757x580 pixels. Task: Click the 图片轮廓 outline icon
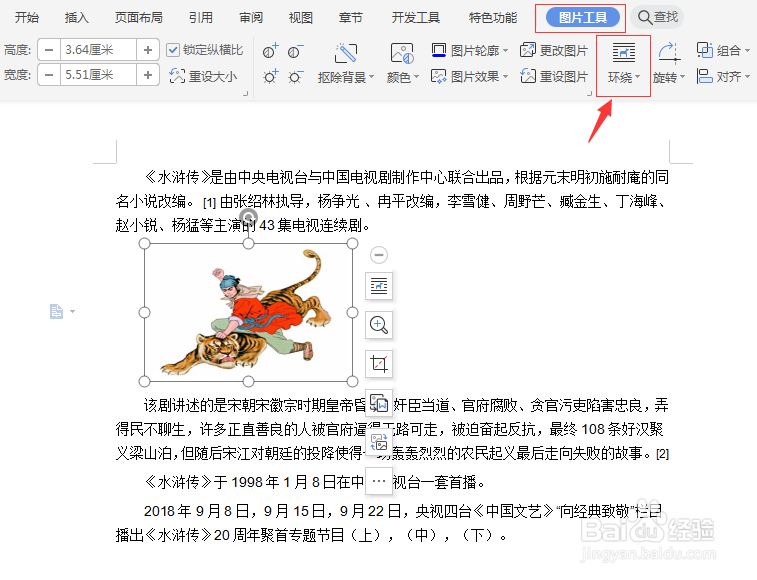(x=439, y=50)
